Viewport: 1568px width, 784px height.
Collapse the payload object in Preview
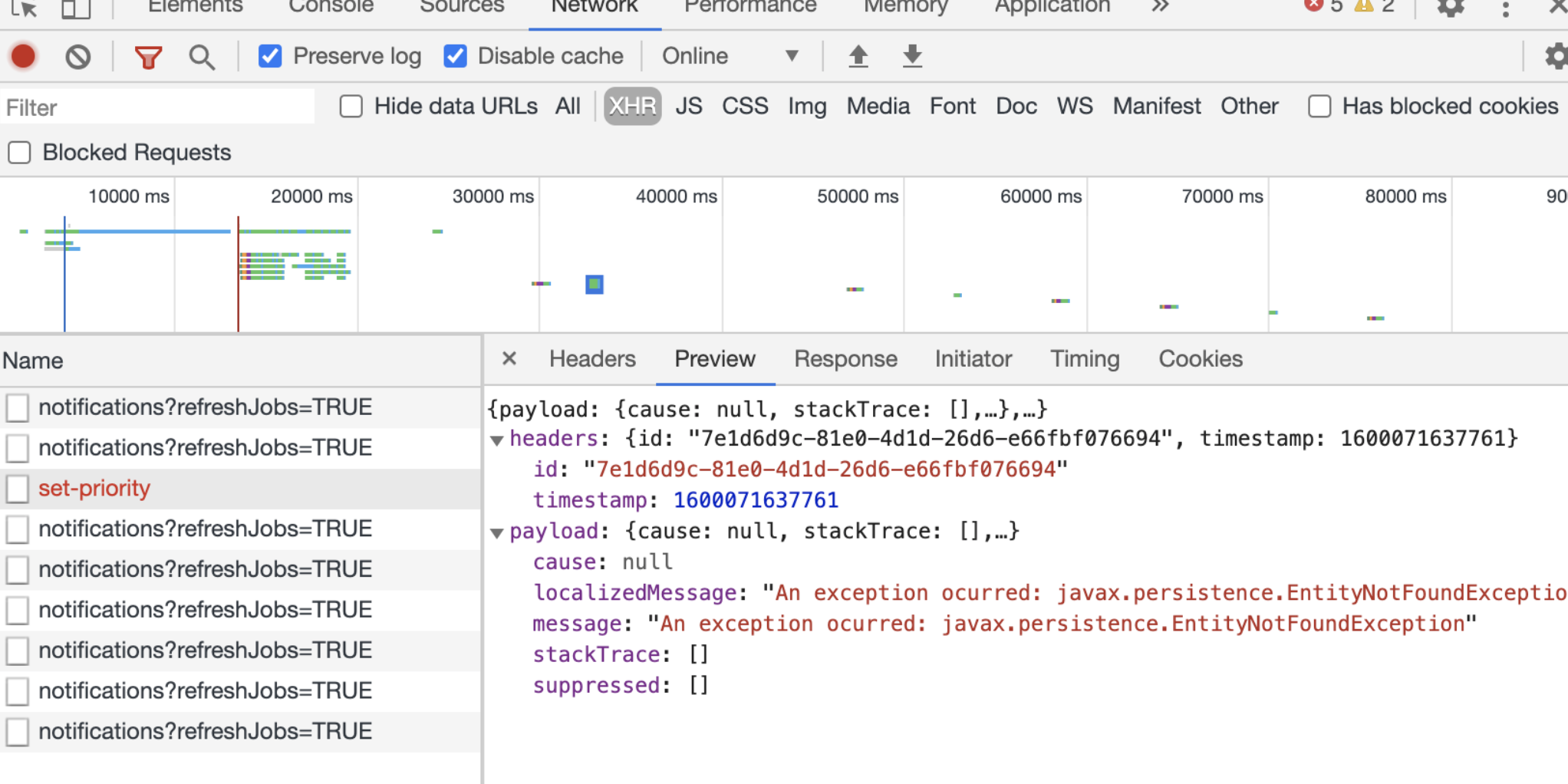(x=497, y=531)
